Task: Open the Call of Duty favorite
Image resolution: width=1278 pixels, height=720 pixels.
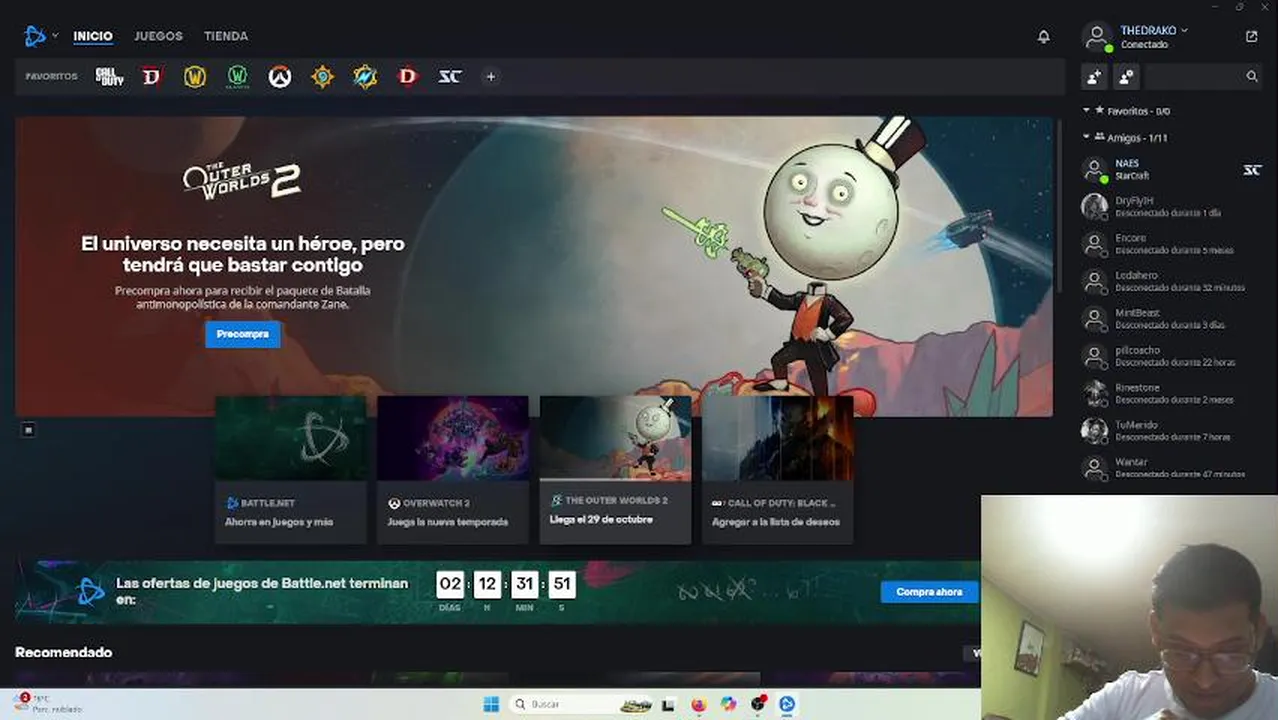Action: pyautogui.click(x=109, y=77)
